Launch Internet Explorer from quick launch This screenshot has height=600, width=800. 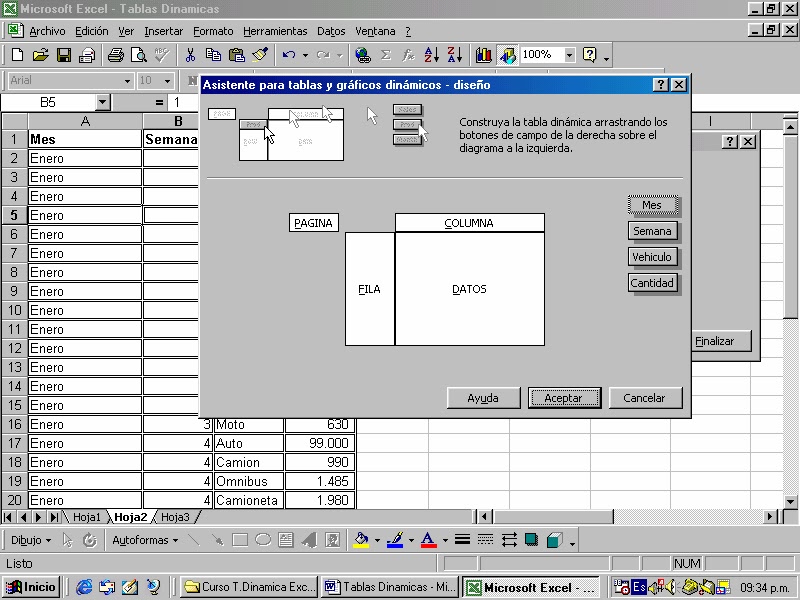(x=84, y=587)
